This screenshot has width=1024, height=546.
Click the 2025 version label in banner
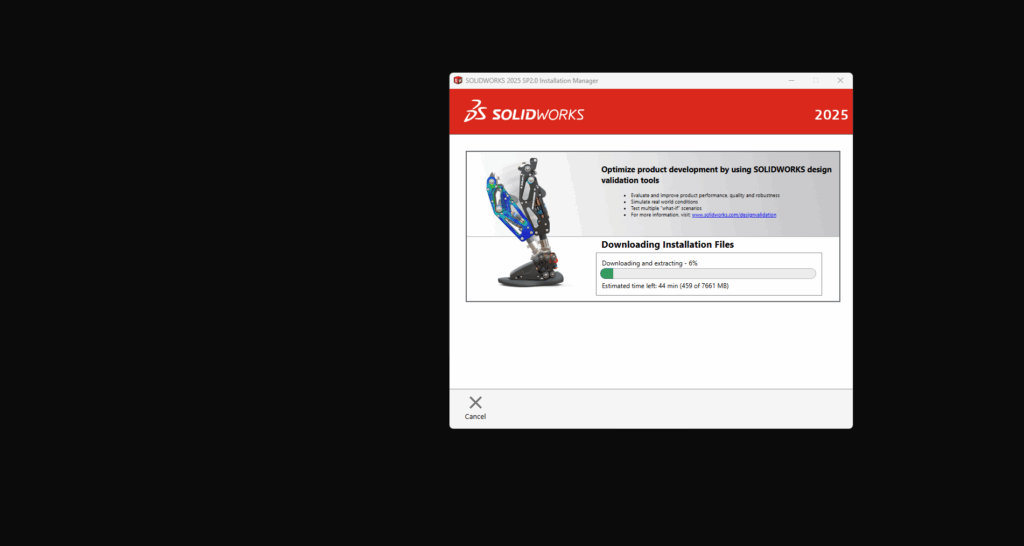tap(831, 114)
